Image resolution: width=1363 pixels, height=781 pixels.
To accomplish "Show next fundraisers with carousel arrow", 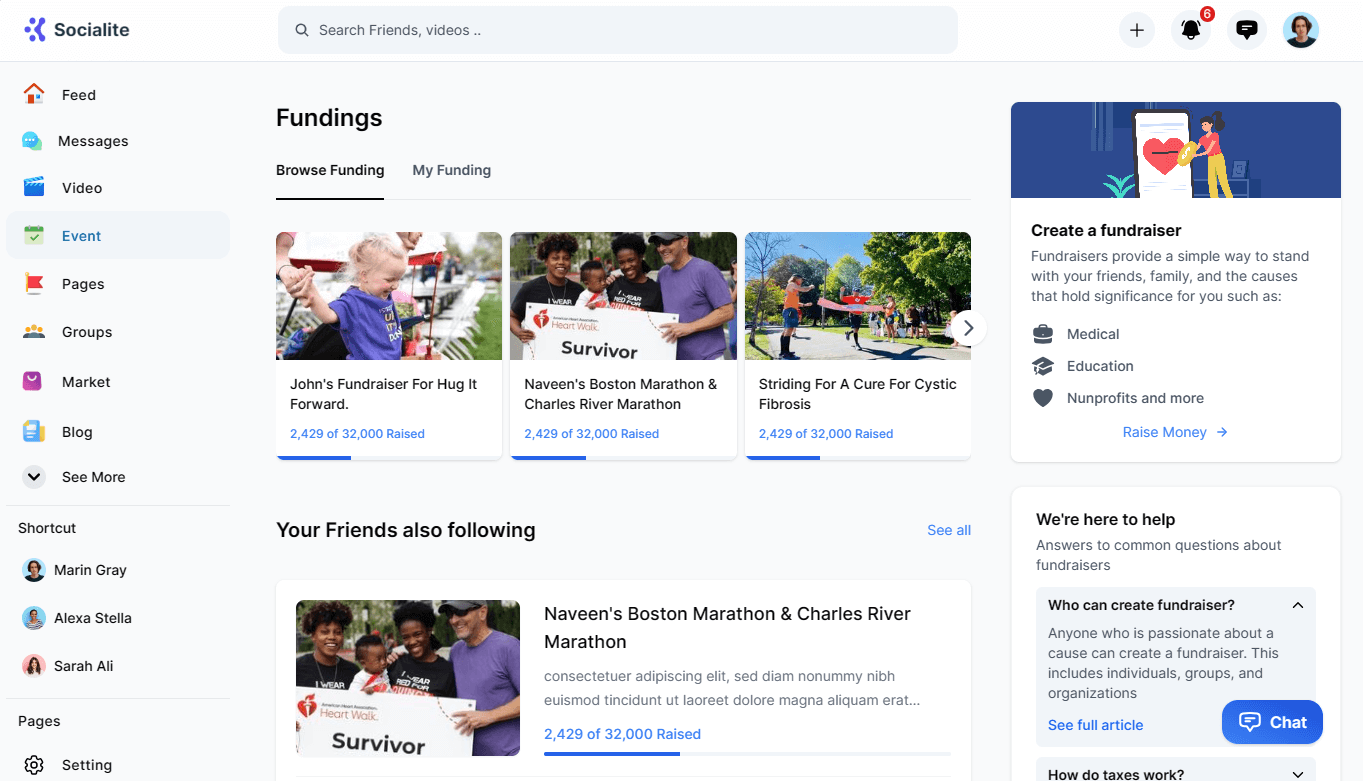I will coord(967,328).
